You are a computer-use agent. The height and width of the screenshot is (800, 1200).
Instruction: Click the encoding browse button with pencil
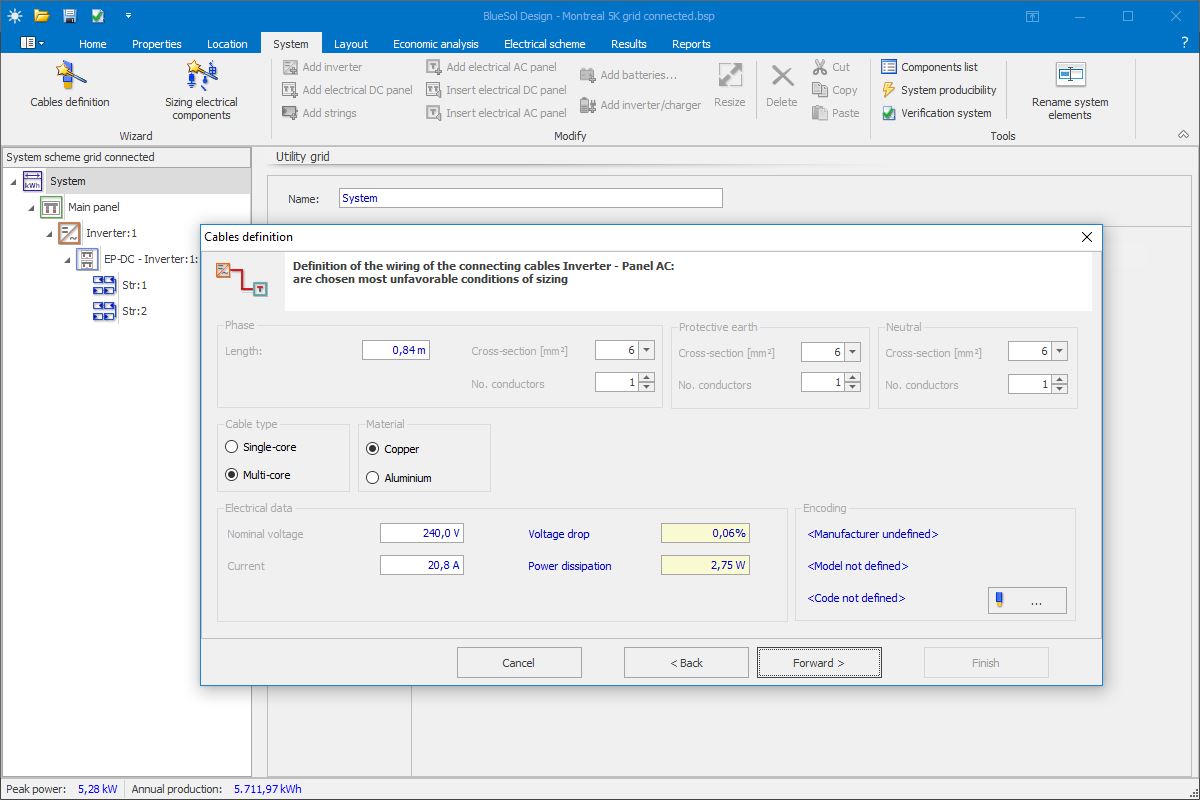point(1027,600)
